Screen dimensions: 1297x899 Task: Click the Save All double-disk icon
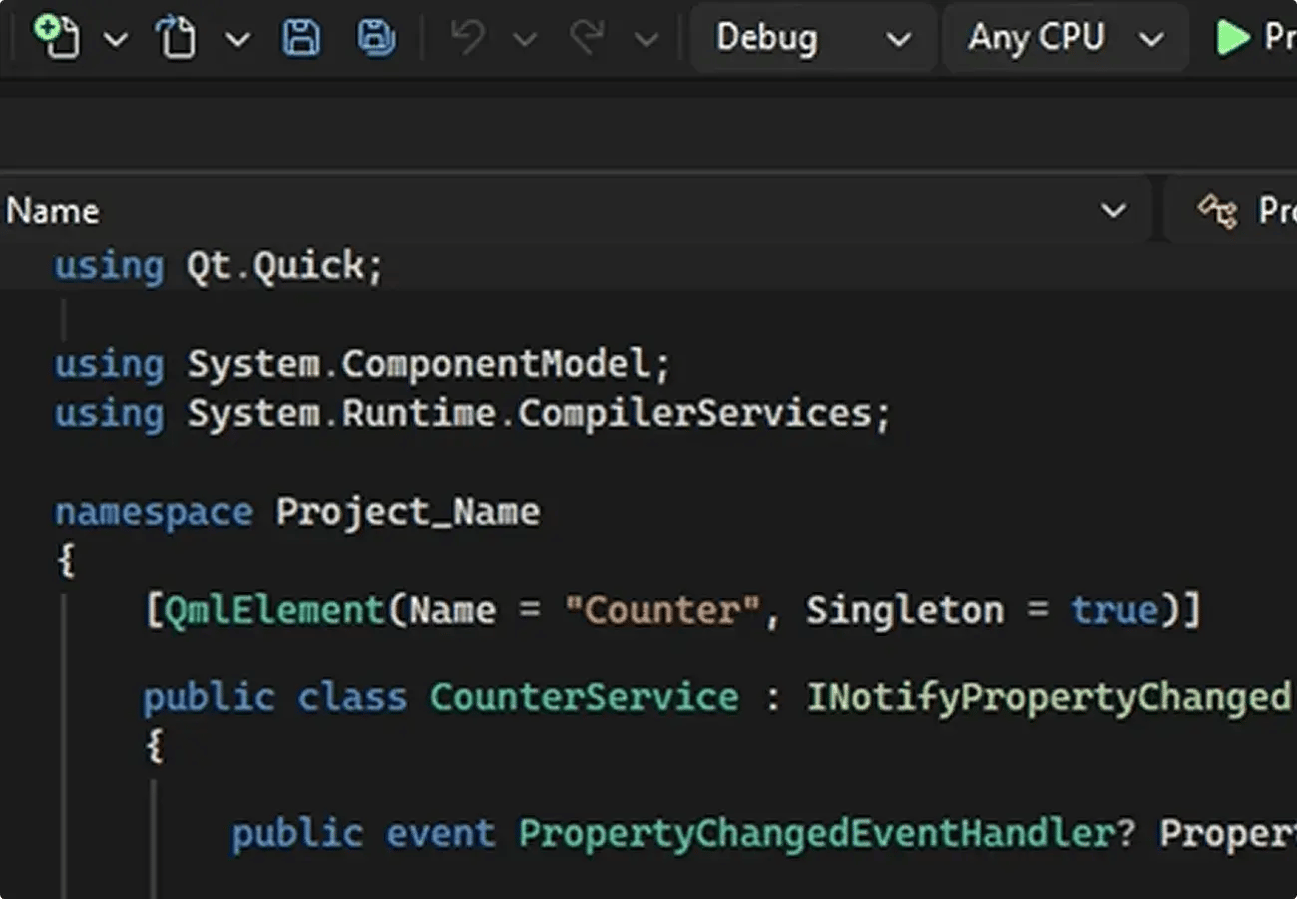click(x=376, y=38)
